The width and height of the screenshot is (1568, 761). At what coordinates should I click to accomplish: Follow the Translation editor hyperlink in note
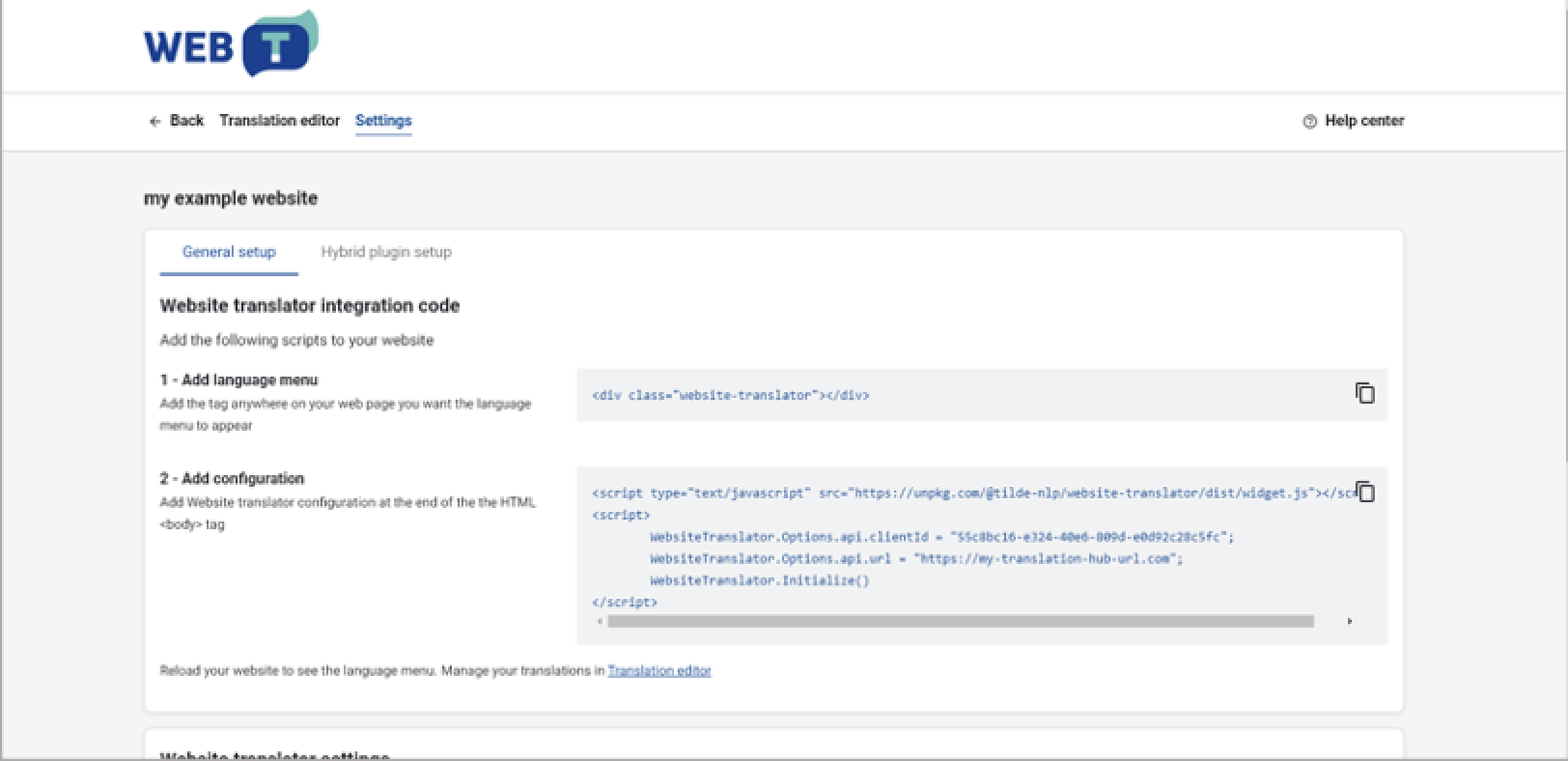click(x=659, y=670)
